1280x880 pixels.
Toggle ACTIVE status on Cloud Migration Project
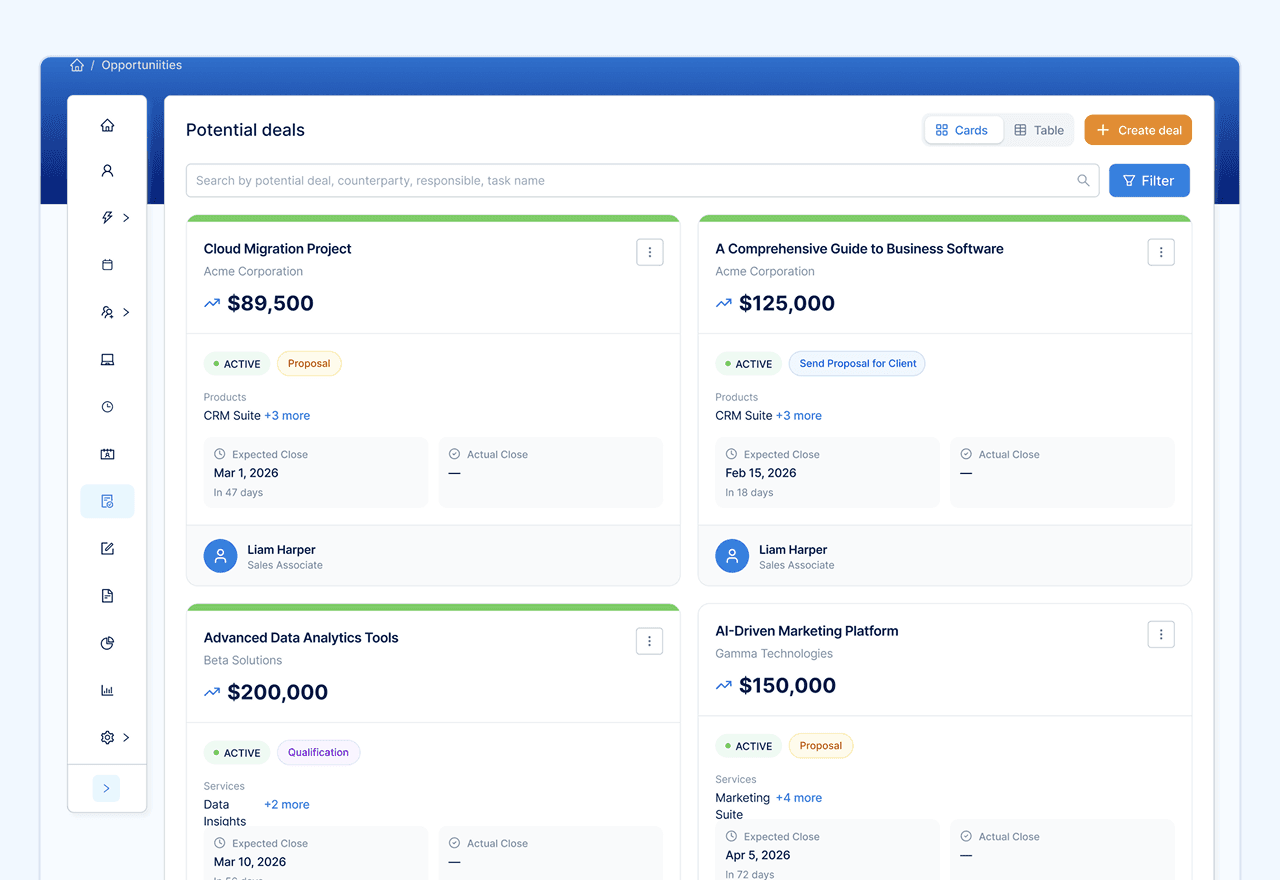(x=236, y=363)
